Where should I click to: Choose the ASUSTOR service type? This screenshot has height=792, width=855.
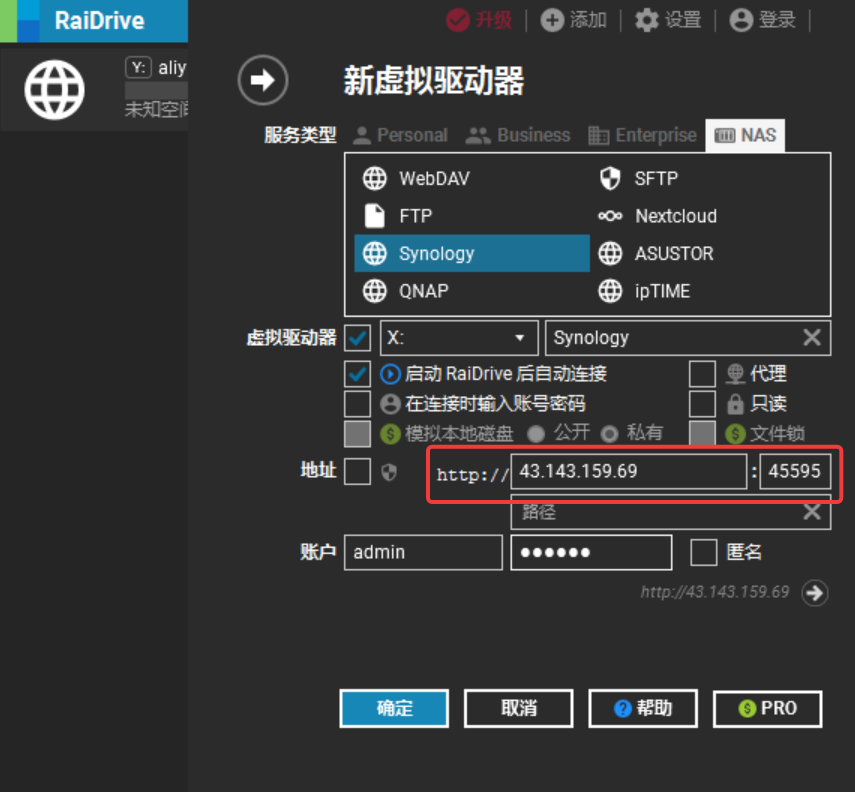pos(709,254)
